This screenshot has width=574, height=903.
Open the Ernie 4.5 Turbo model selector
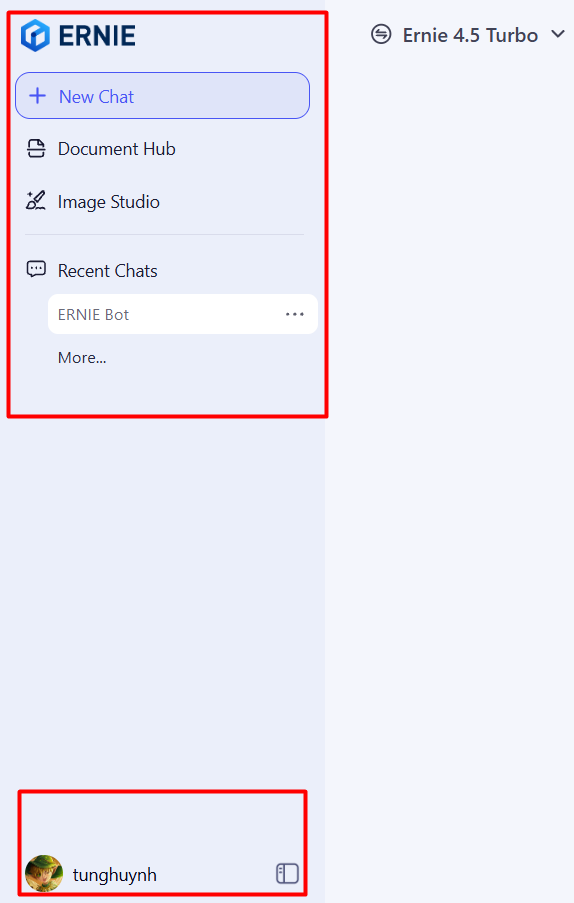coord(469,35)
